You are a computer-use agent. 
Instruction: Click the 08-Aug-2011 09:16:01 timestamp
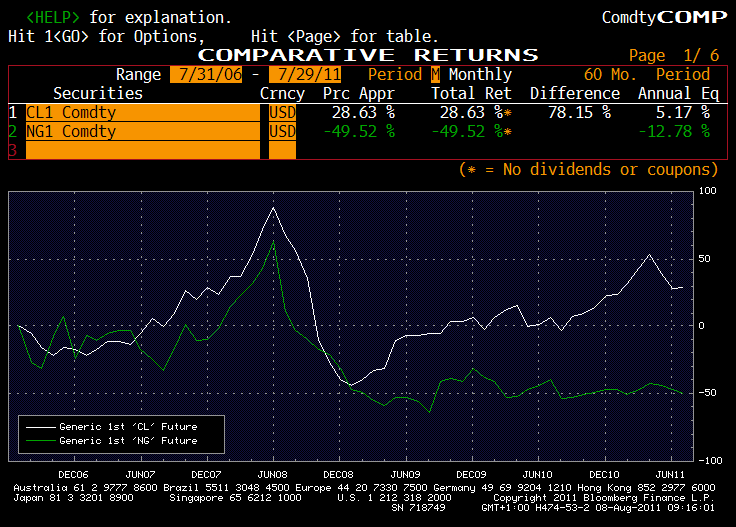654,507
